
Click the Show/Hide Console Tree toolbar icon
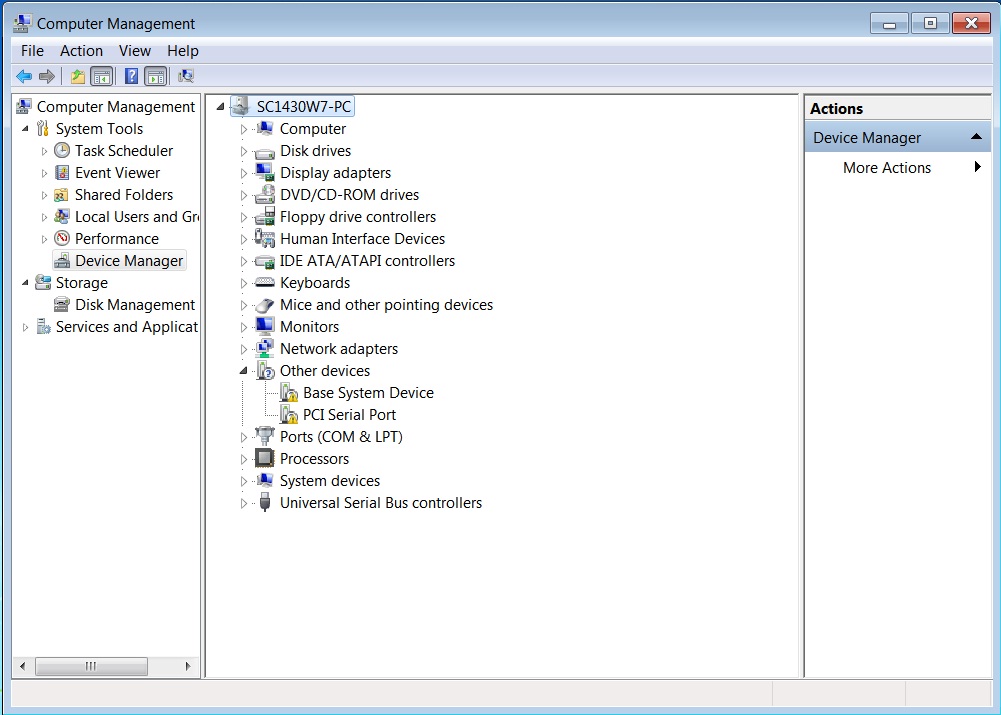(x=102, y=76)
